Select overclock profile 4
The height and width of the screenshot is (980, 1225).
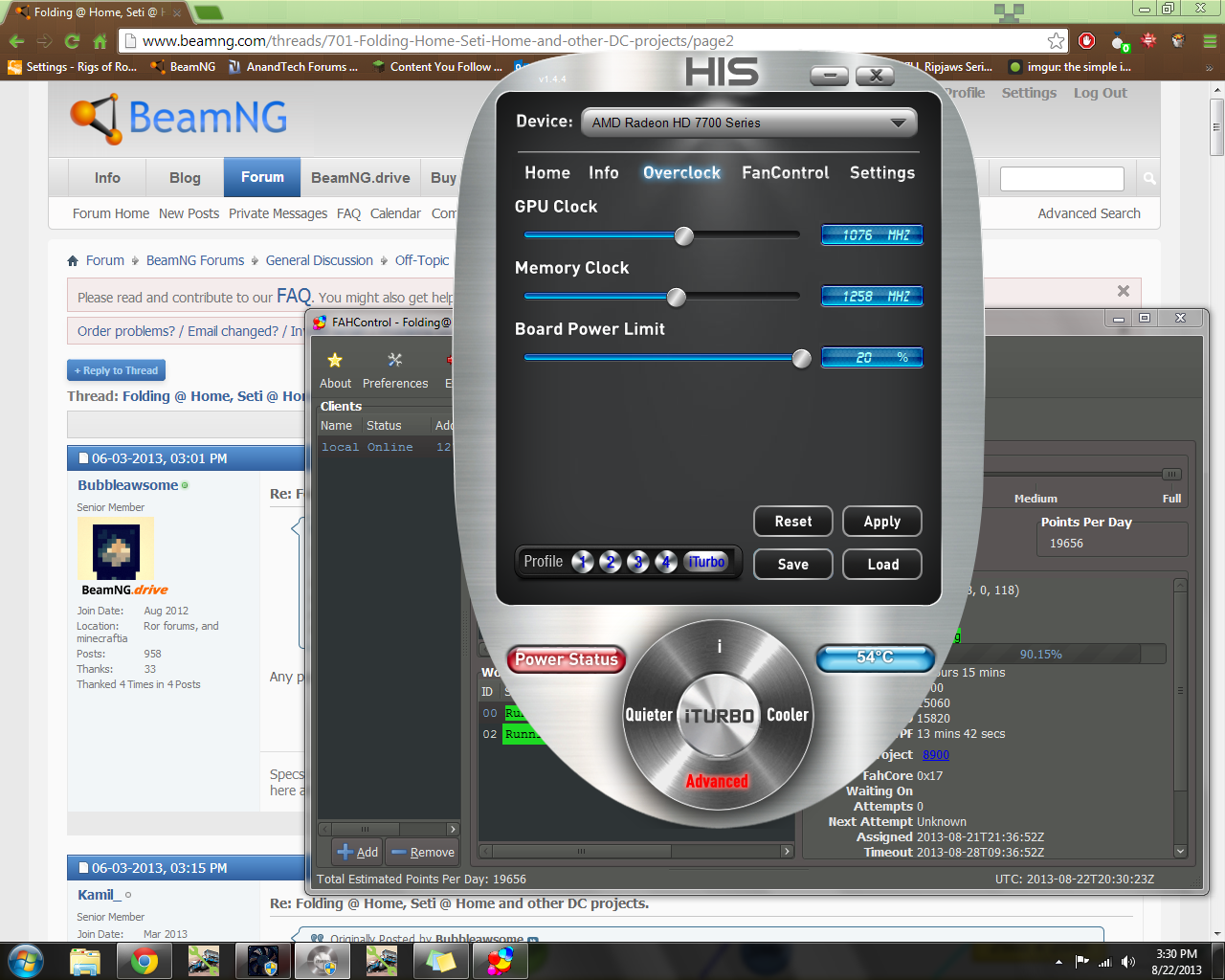pyautogui.click(x=666, y=562)
